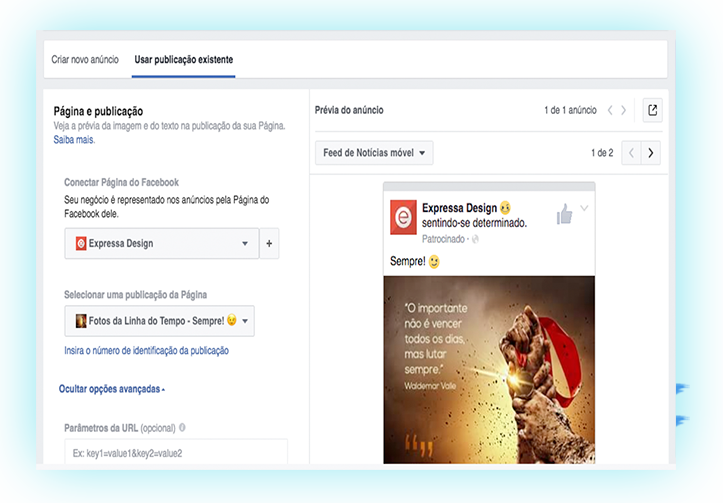723x503 pixels.
Task: Click the quote image in the ad preview
Action: coord(489,370)
